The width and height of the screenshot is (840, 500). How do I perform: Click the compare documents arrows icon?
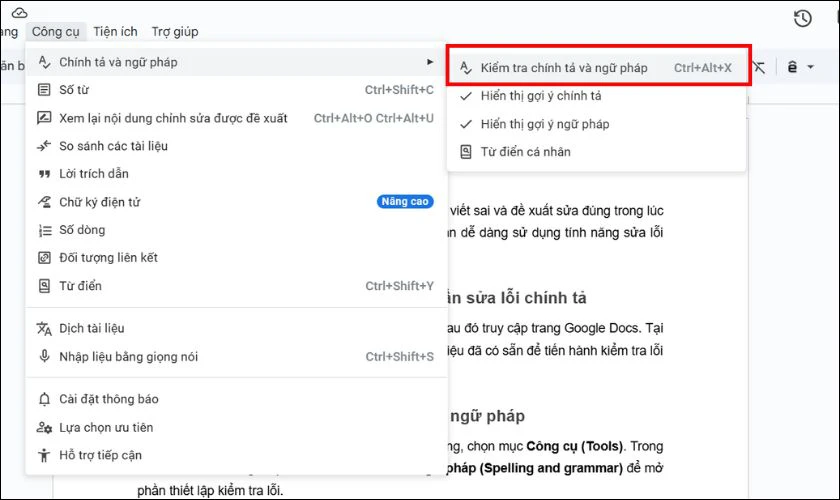pos(44,146)
